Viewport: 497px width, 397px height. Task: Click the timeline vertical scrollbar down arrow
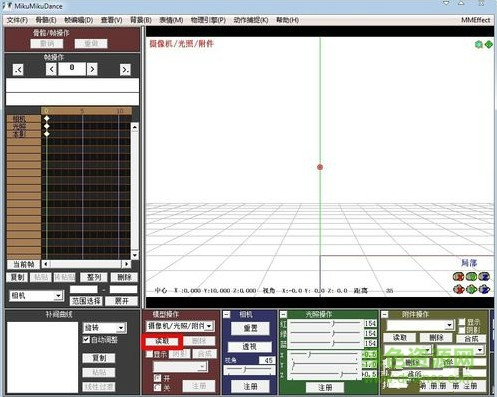click(x=135, y=255)
